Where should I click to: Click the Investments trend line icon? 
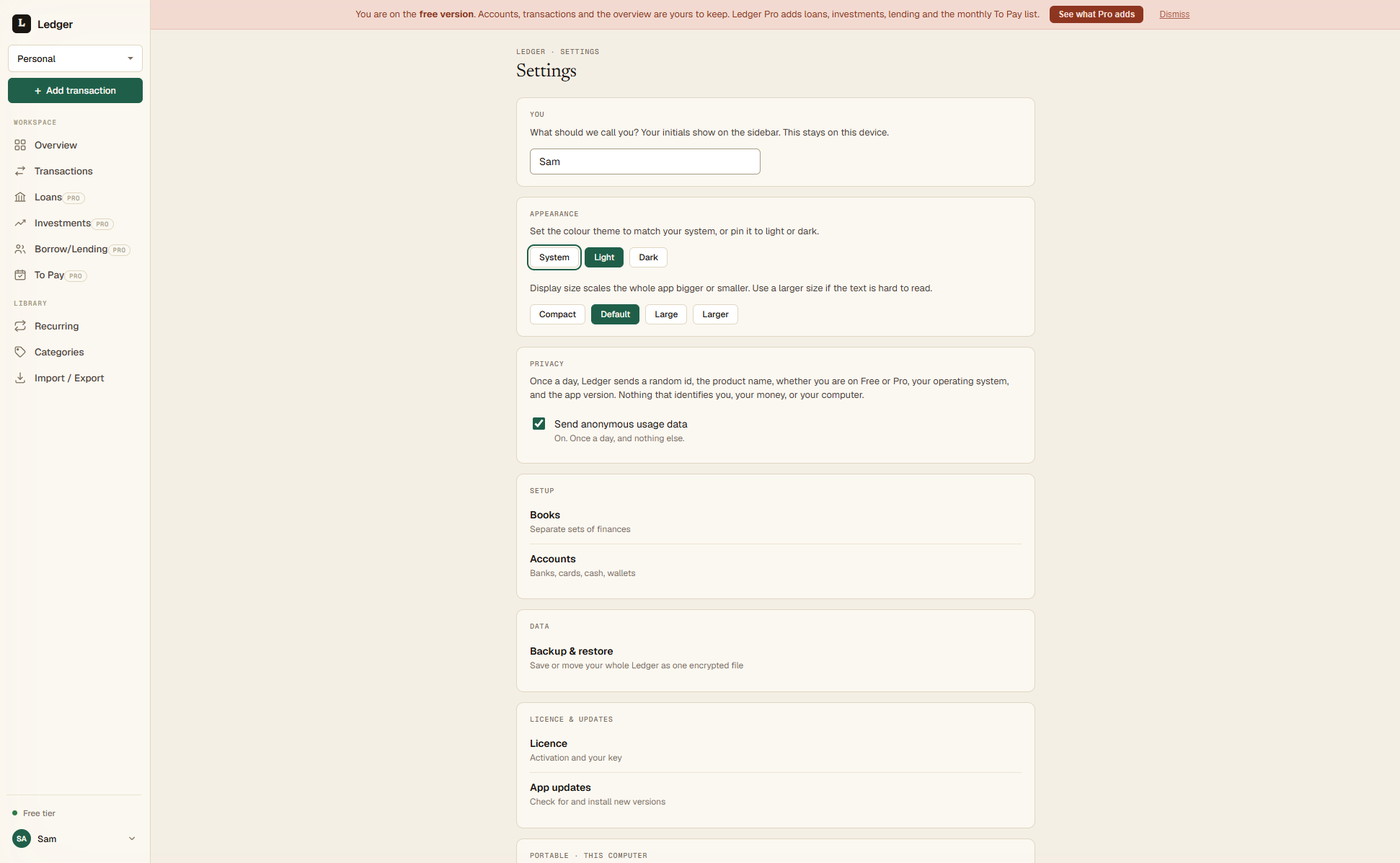20,223
